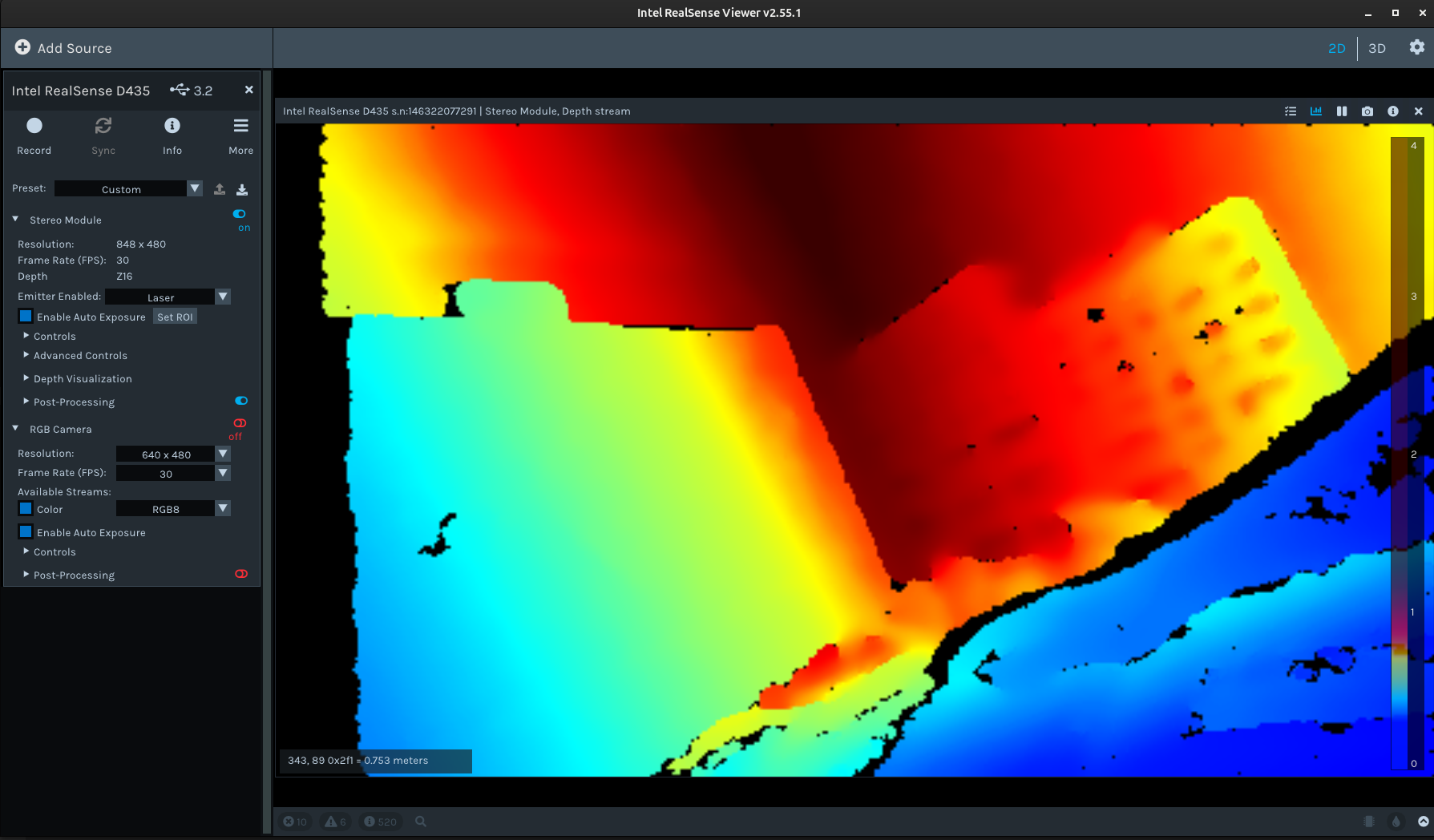This screenshot has height=840, width=1434.
Task: Toggle Stereo Module stream off
Action: point(240,214)
